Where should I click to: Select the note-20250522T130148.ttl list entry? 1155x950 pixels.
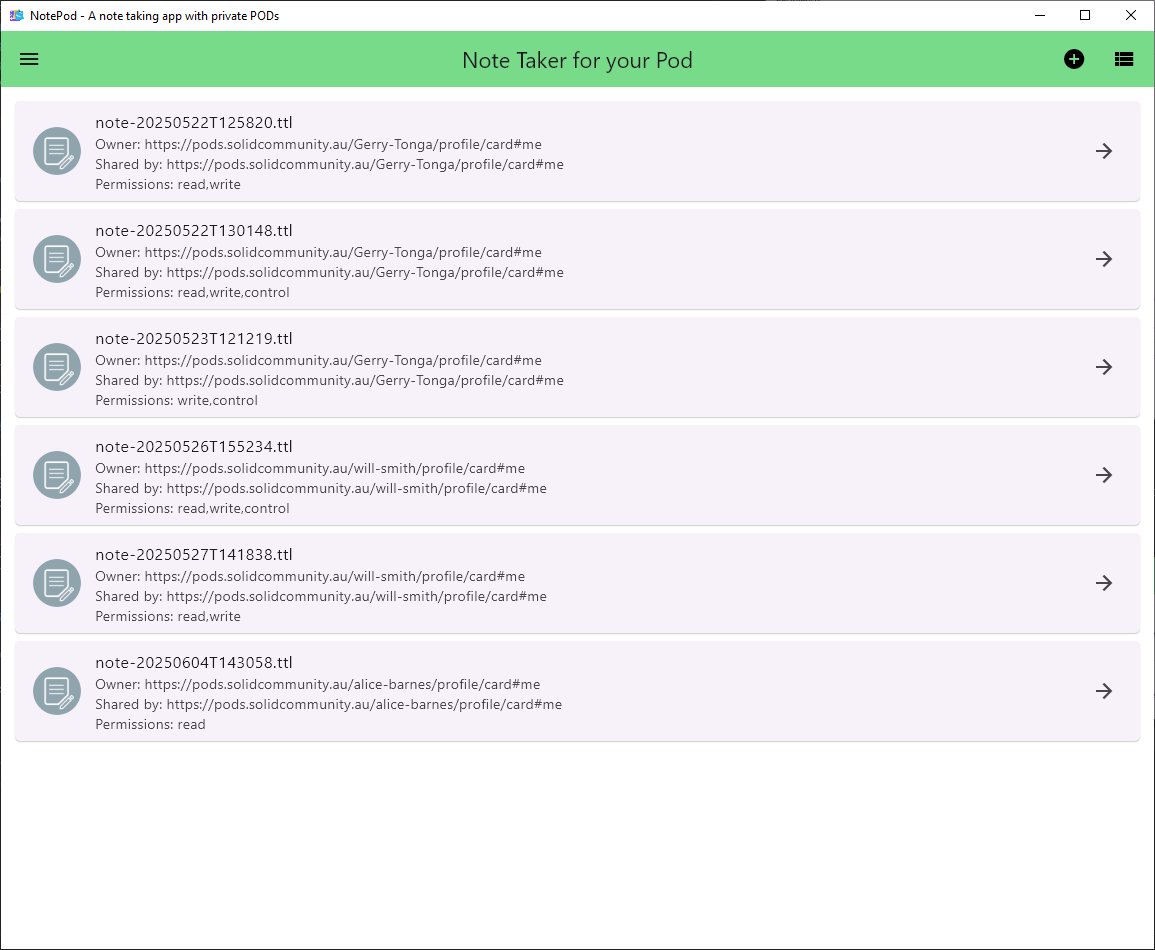coord(577,259)
